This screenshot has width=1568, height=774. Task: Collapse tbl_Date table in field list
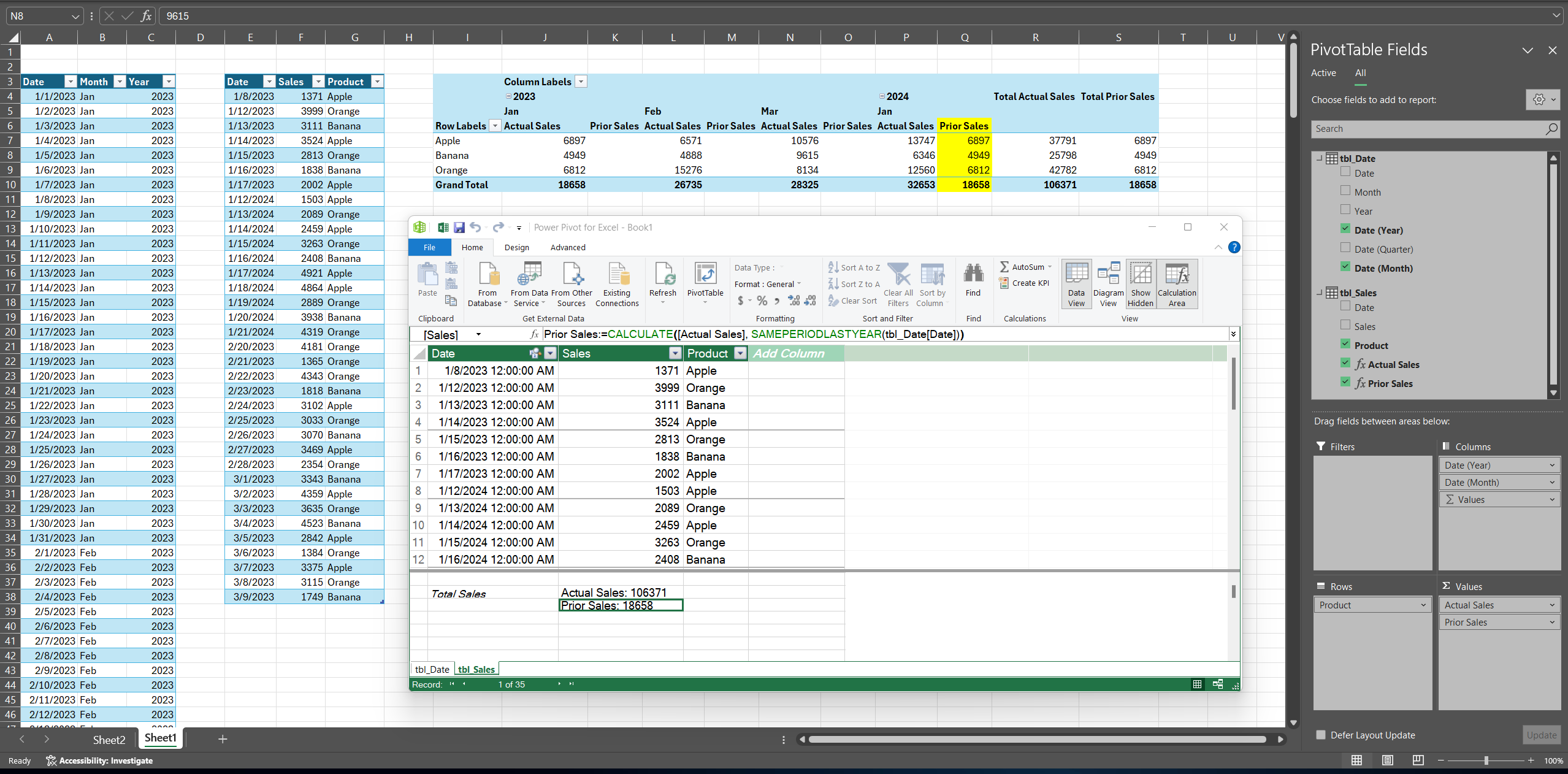1319,158
